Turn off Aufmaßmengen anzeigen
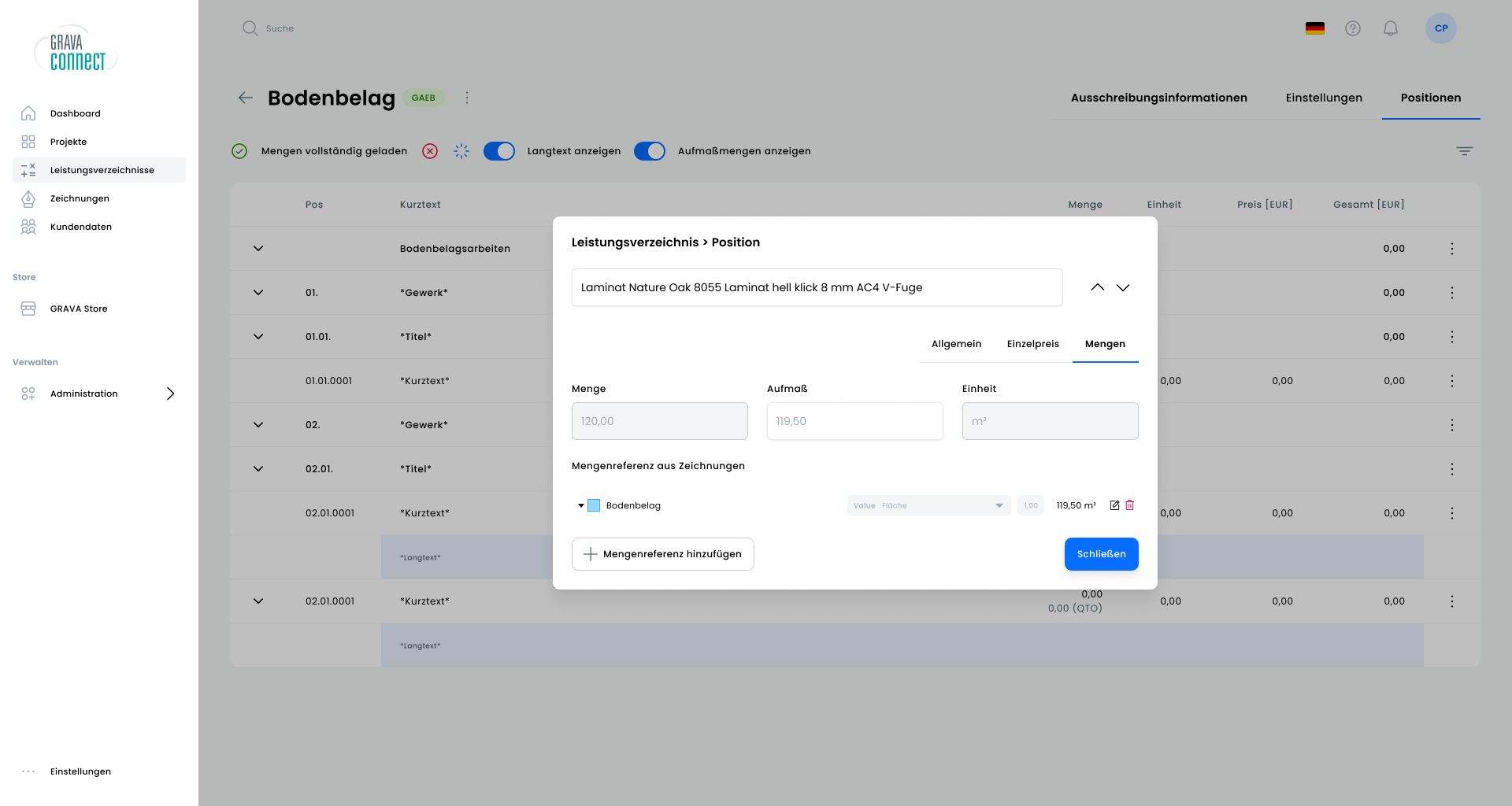Image resolution: width=1512 pixels, height=806 pixels. tap(650, 151)
